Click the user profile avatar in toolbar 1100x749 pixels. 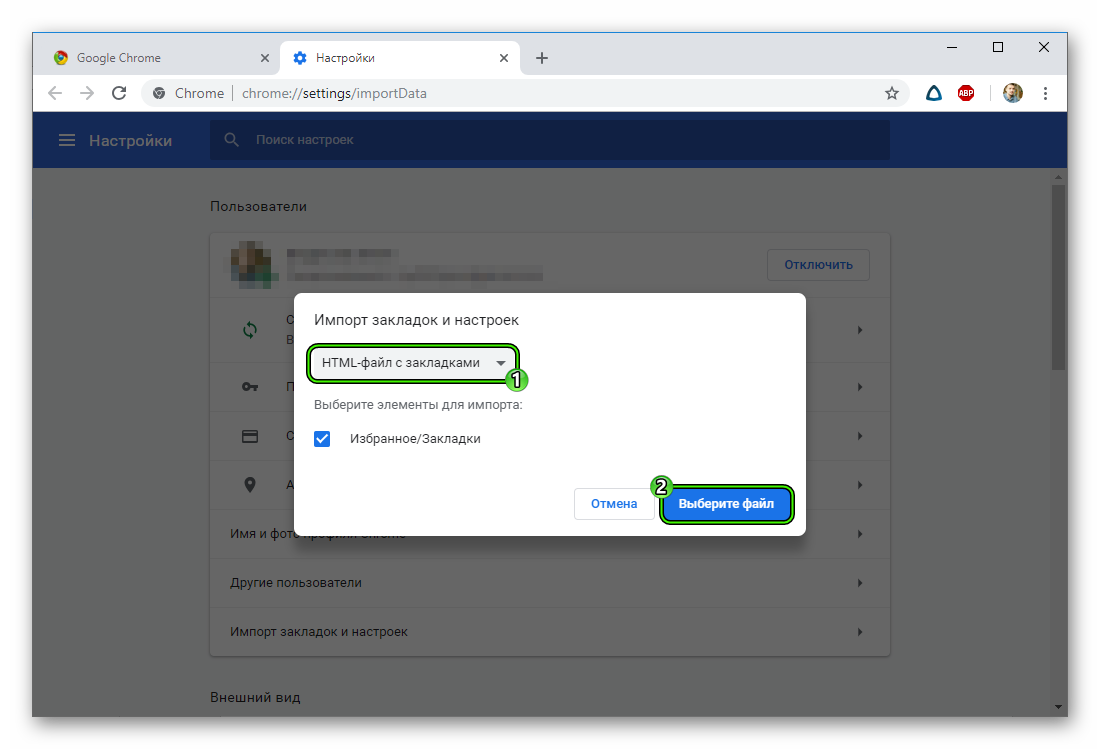[x=1013, y=93]
